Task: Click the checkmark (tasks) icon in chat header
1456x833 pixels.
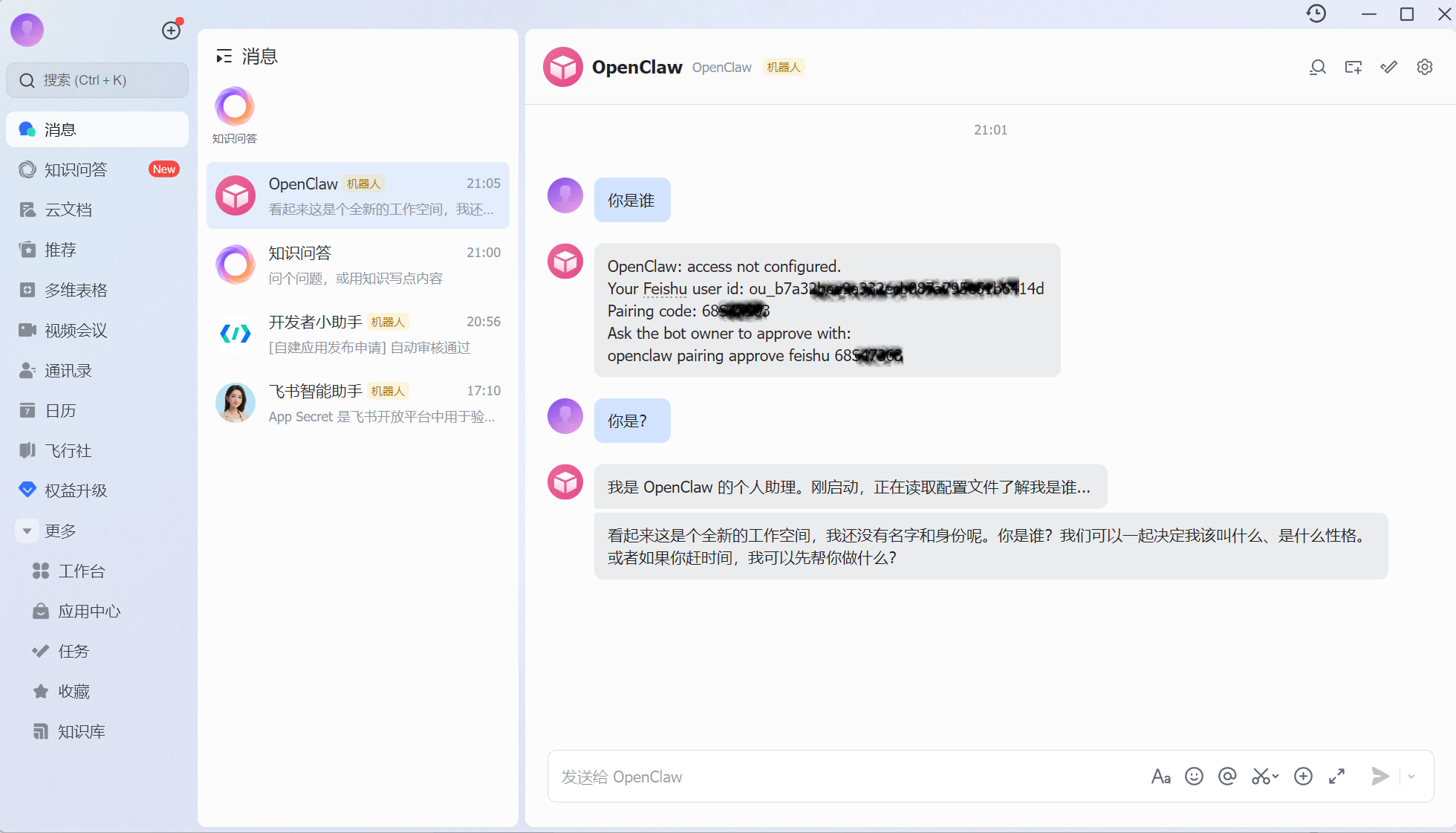Action: point(1388,67)
